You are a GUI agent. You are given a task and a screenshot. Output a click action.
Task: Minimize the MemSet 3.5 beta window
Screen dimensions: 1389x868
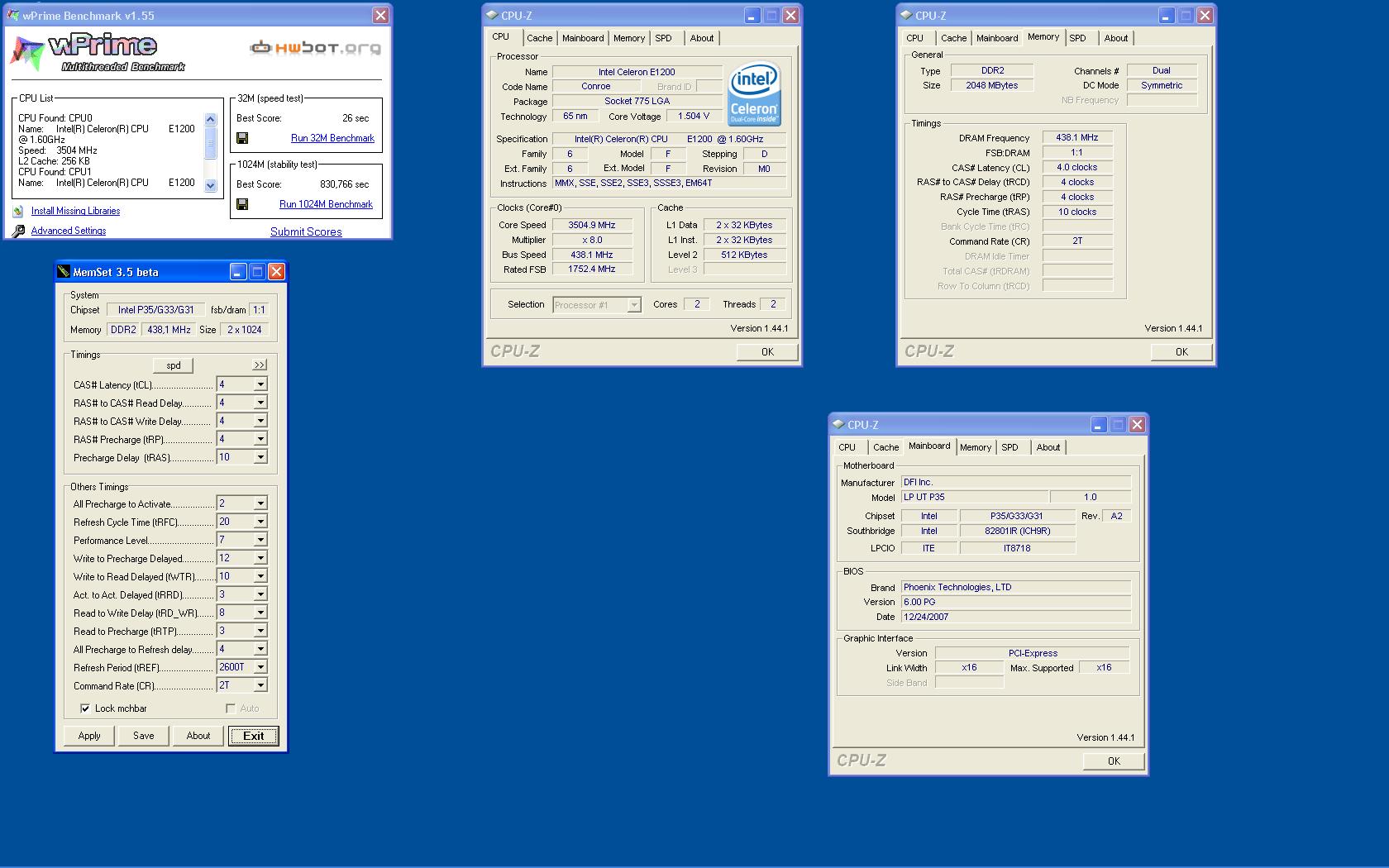[237, 272]
